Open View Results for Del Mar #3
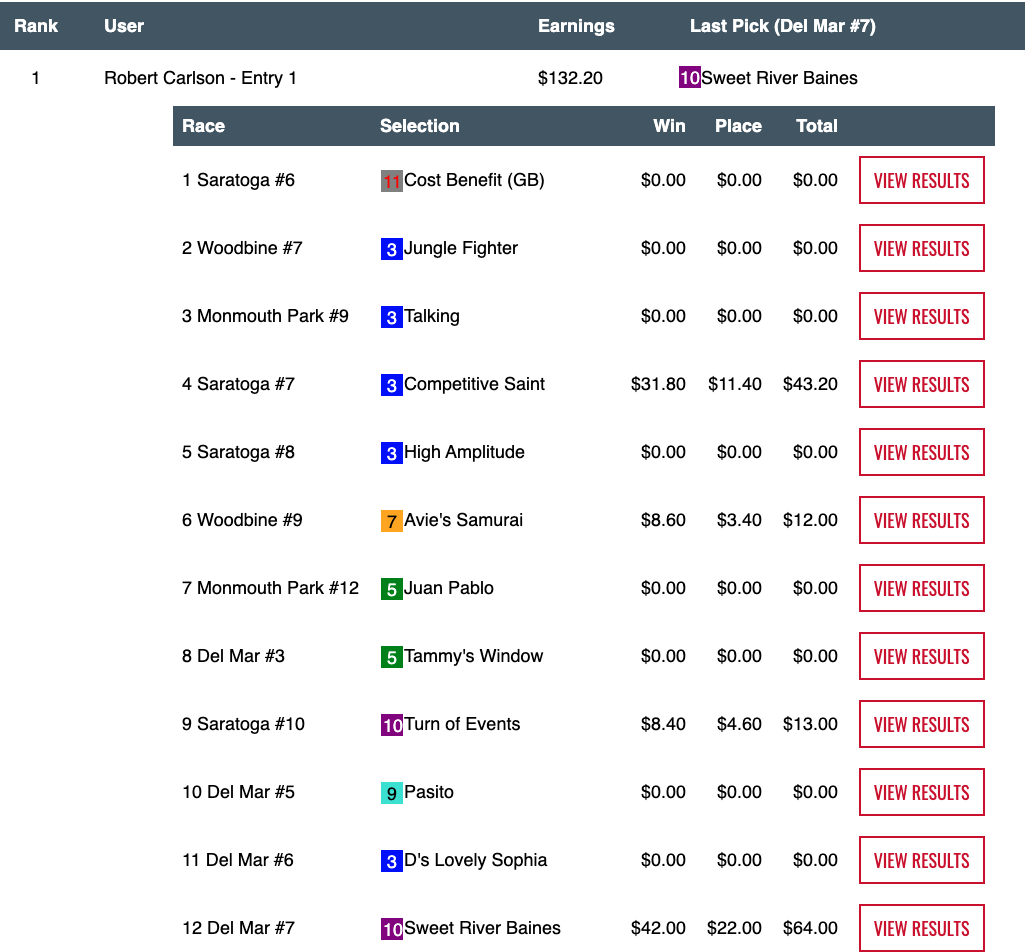This screenshot has width=1025, height=952. tap(921, 657)
